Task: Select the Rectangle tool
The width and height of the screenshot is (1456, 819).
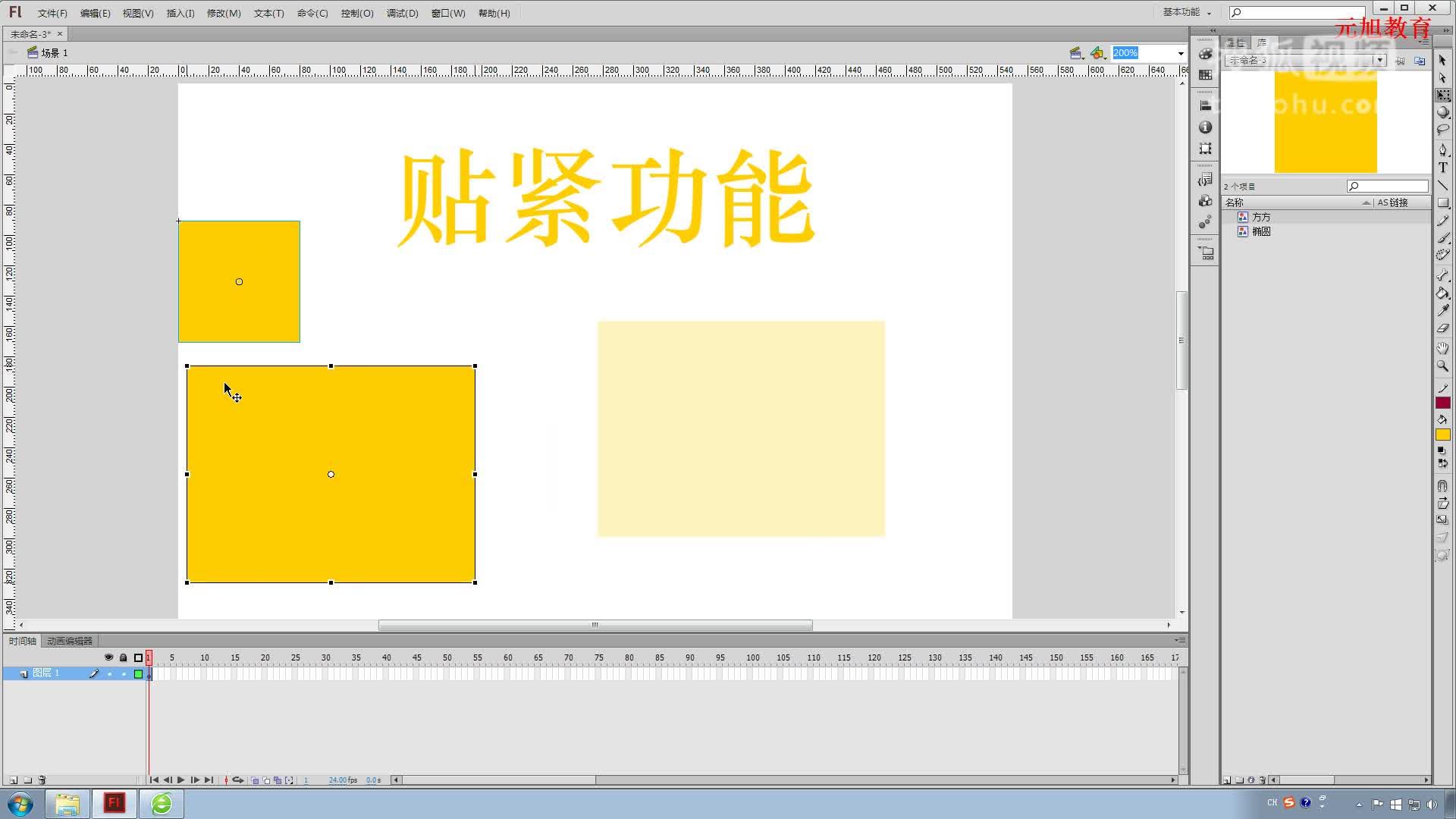Action: tap(1442, 203)
